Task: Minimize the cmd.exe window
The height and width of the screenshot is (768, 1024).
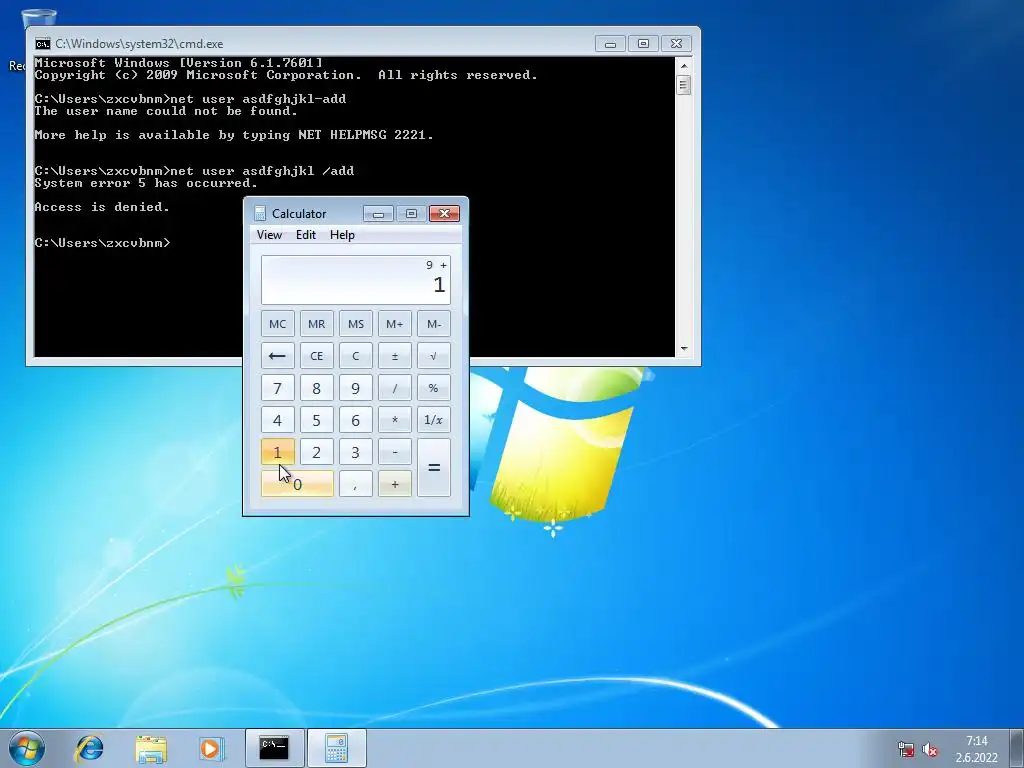Action: 610,44
